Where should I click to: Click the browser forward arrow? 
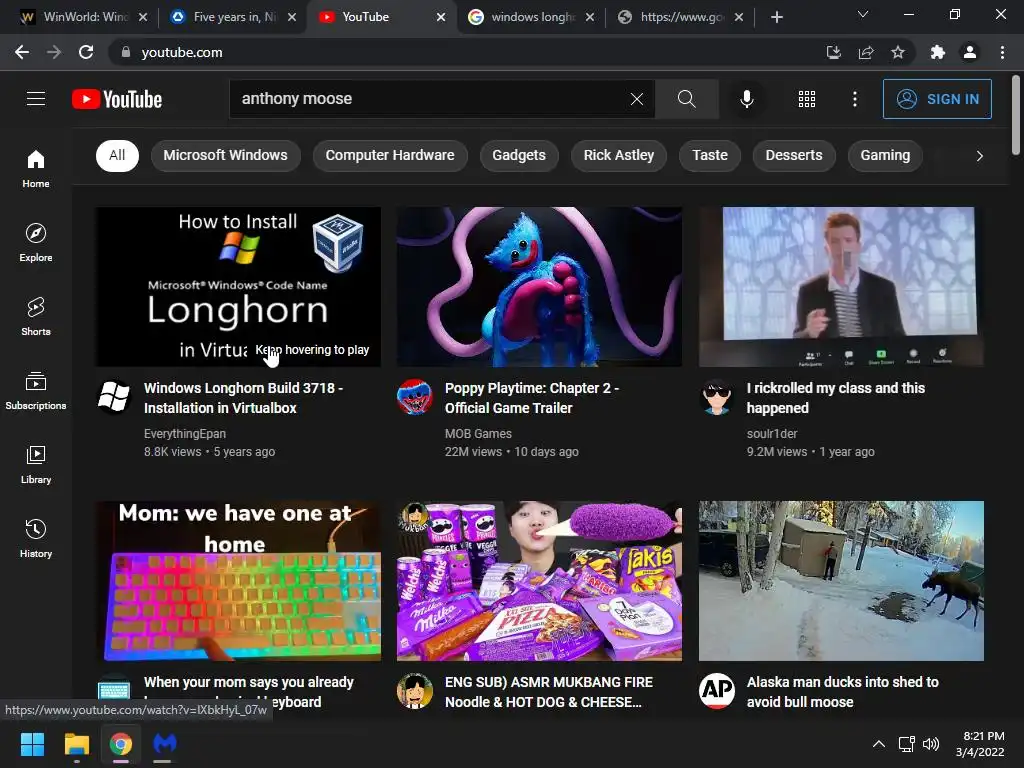[54, 52]
